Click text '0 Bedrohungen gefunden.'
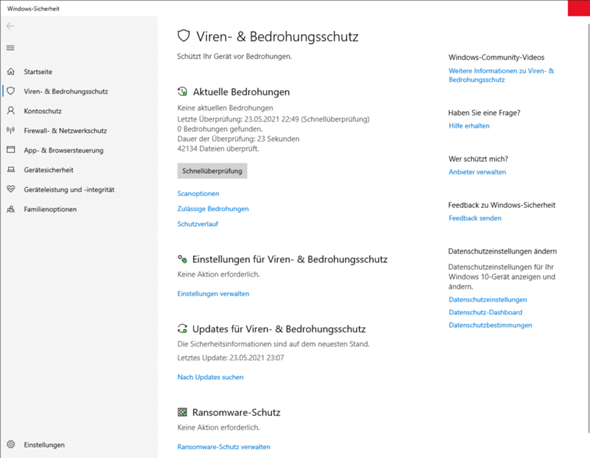 (x=220, y=129)
